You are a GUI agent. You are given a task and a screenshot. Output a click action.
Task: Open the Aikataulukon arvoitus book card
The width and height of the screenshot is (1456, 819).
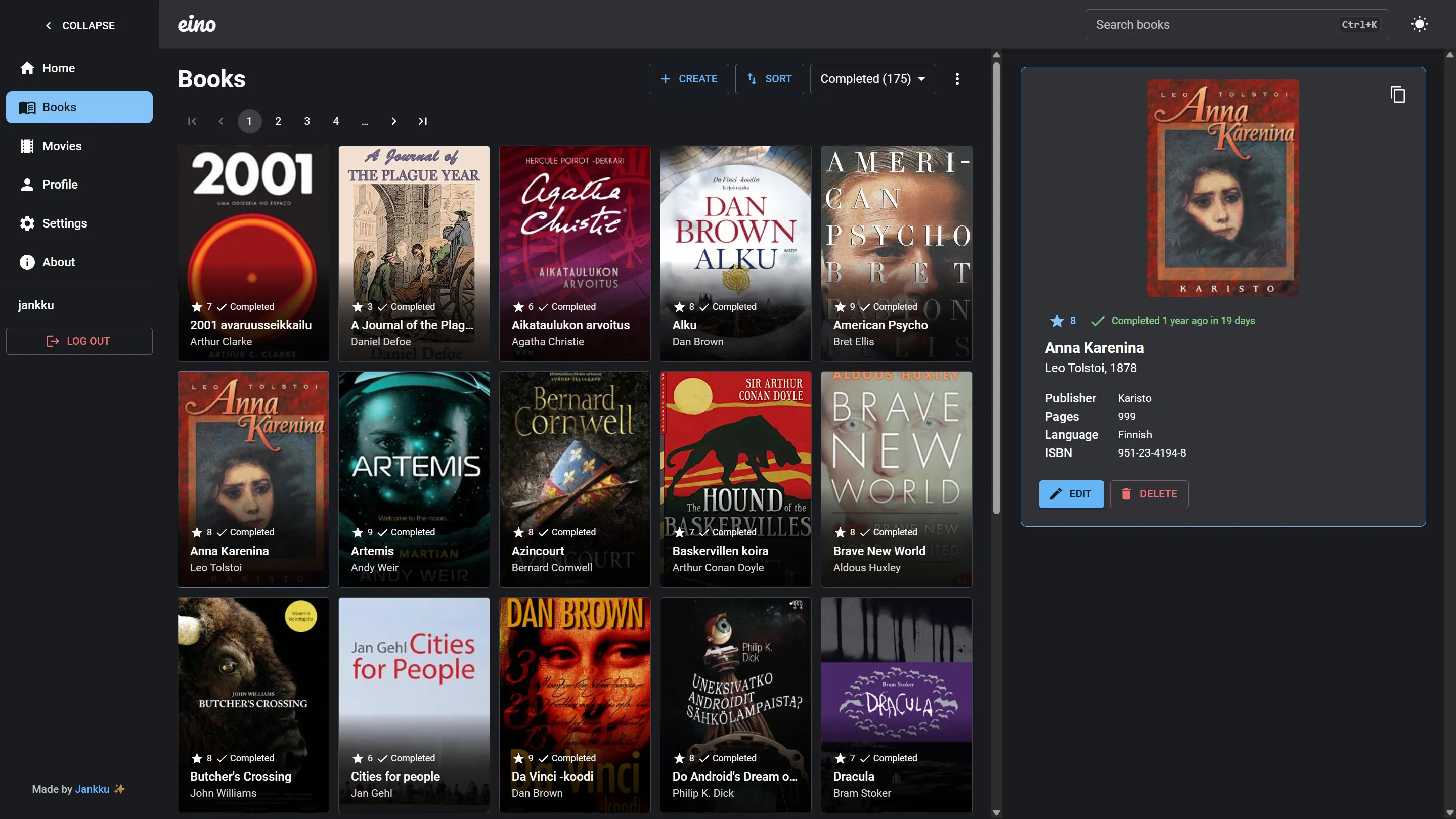575,254
